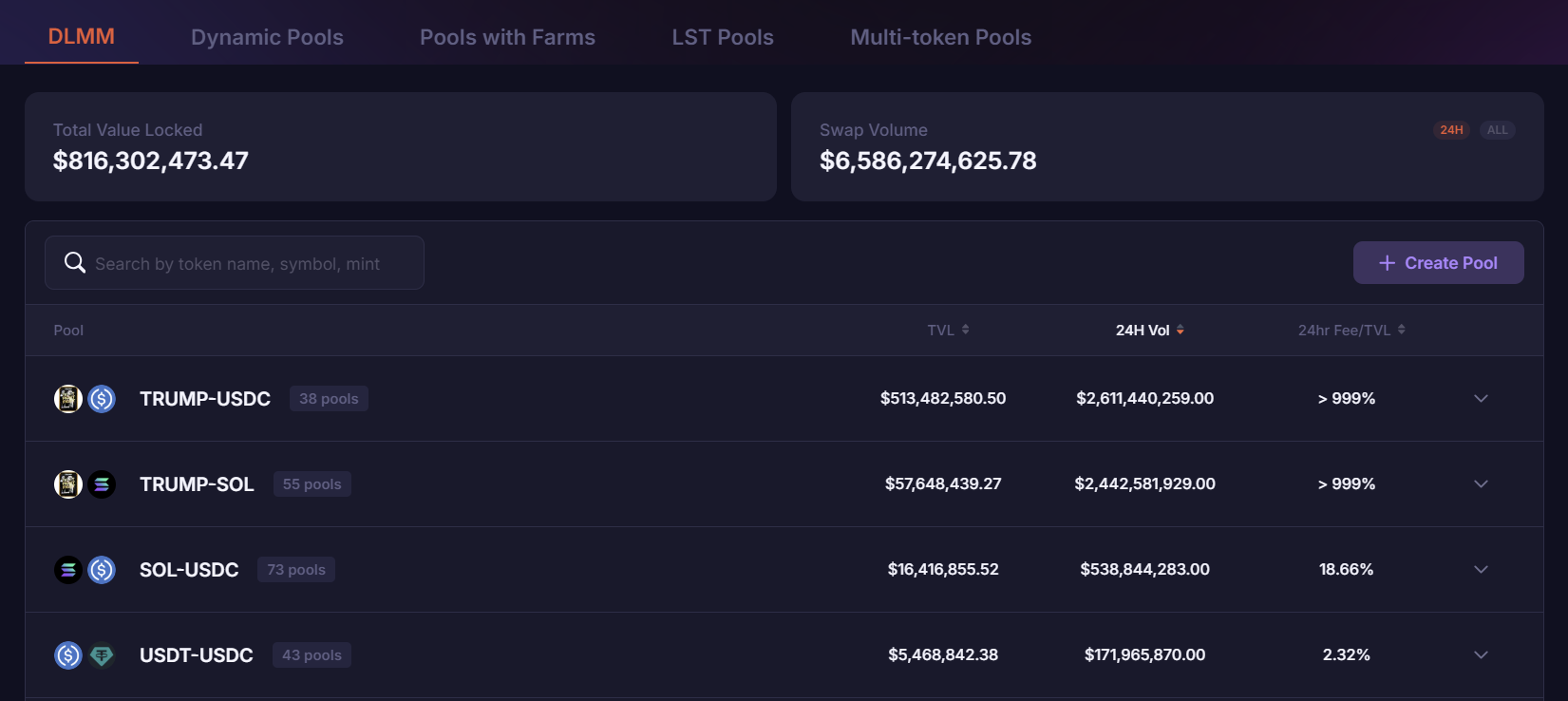Click the 38 pools badge
The image size is (1568, 701).
tap(329, 399)
